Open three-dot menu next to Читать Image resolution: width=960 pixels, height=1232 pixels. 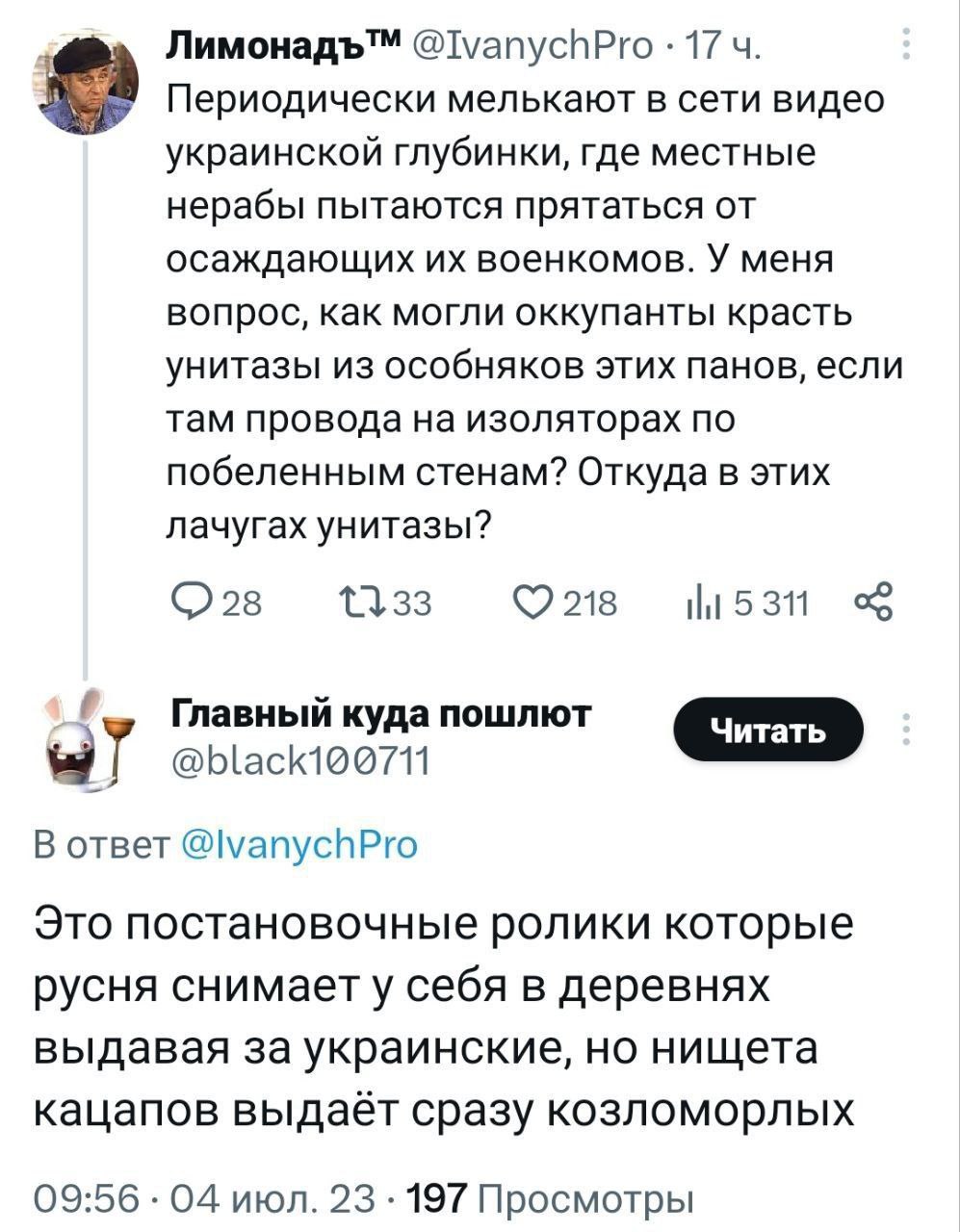pos(903,731)
